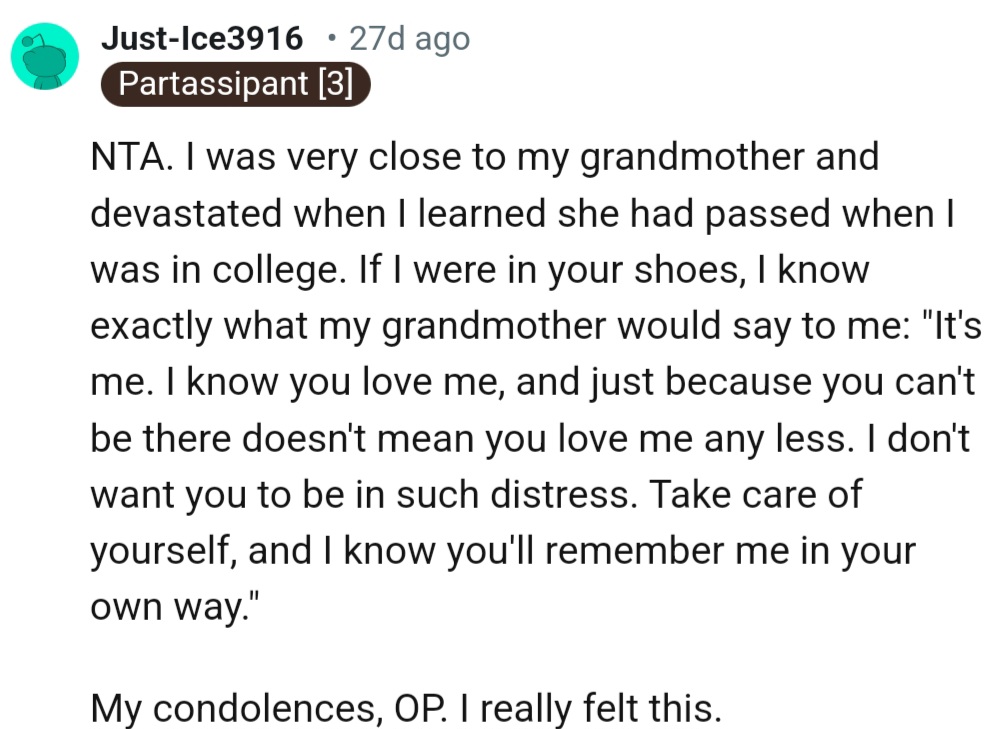Click the phrase "I know you love me"

pyautogui.click(x=300, y=382)
